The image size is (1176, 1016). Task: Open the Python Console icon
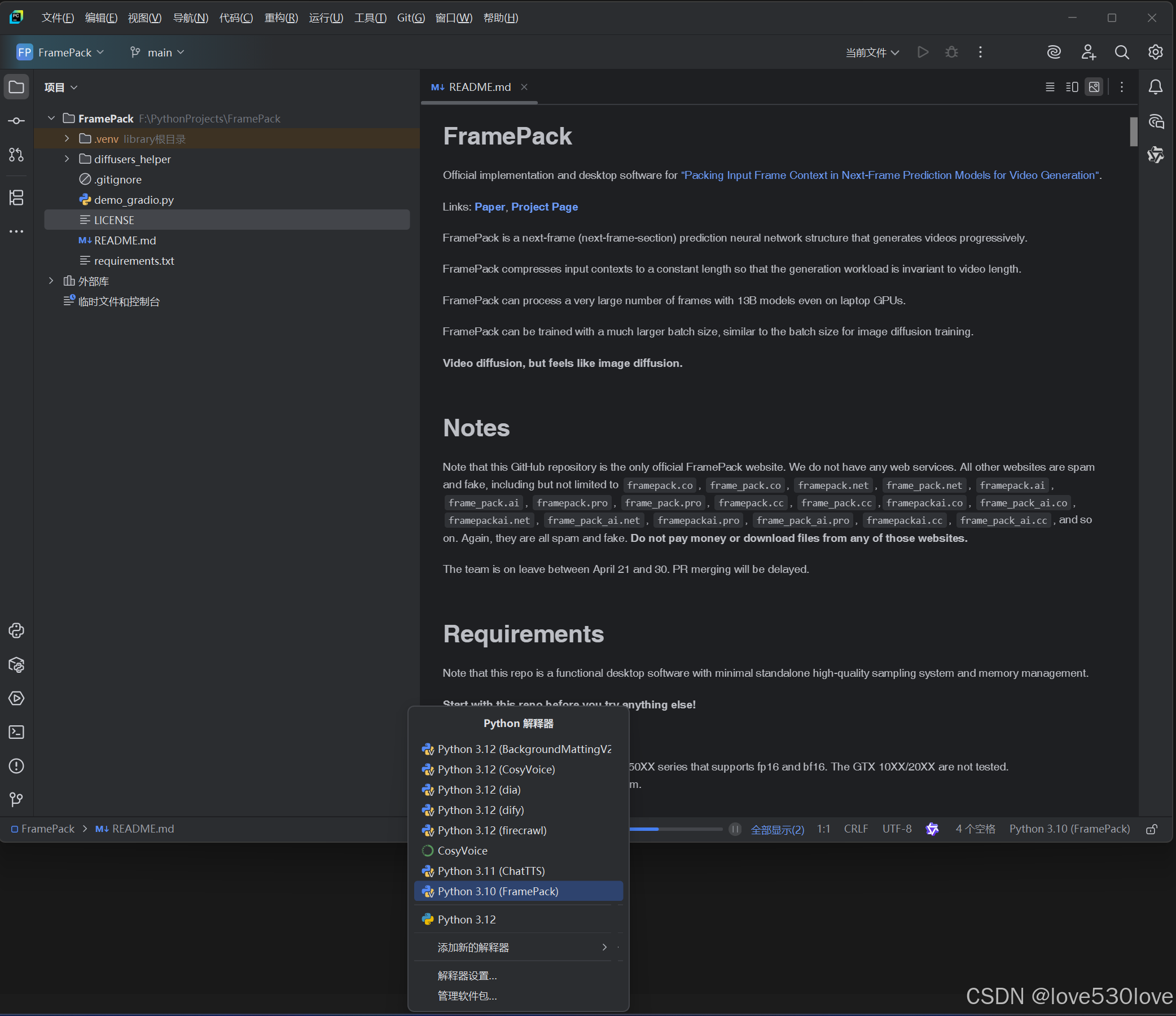point(16,630)
